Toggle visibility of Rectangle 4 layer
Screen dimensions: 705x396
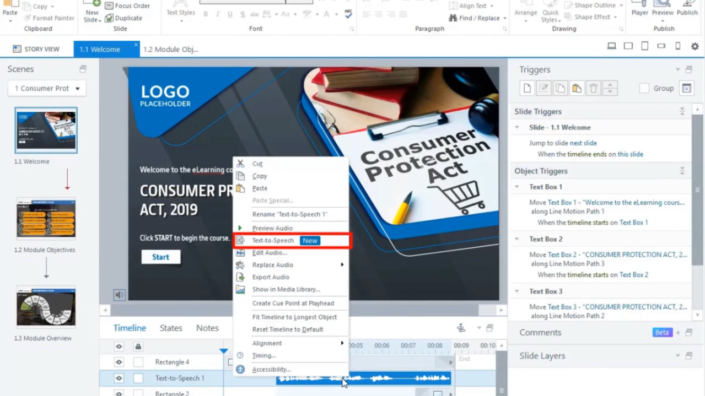(119, 362)
